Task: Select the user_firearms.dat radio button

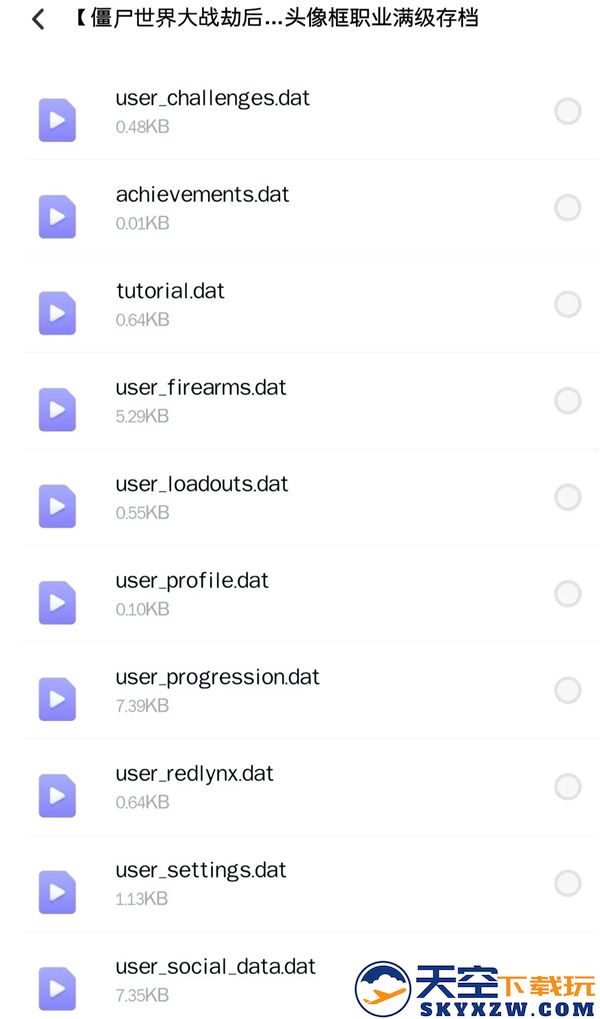Action: (567, 401)
